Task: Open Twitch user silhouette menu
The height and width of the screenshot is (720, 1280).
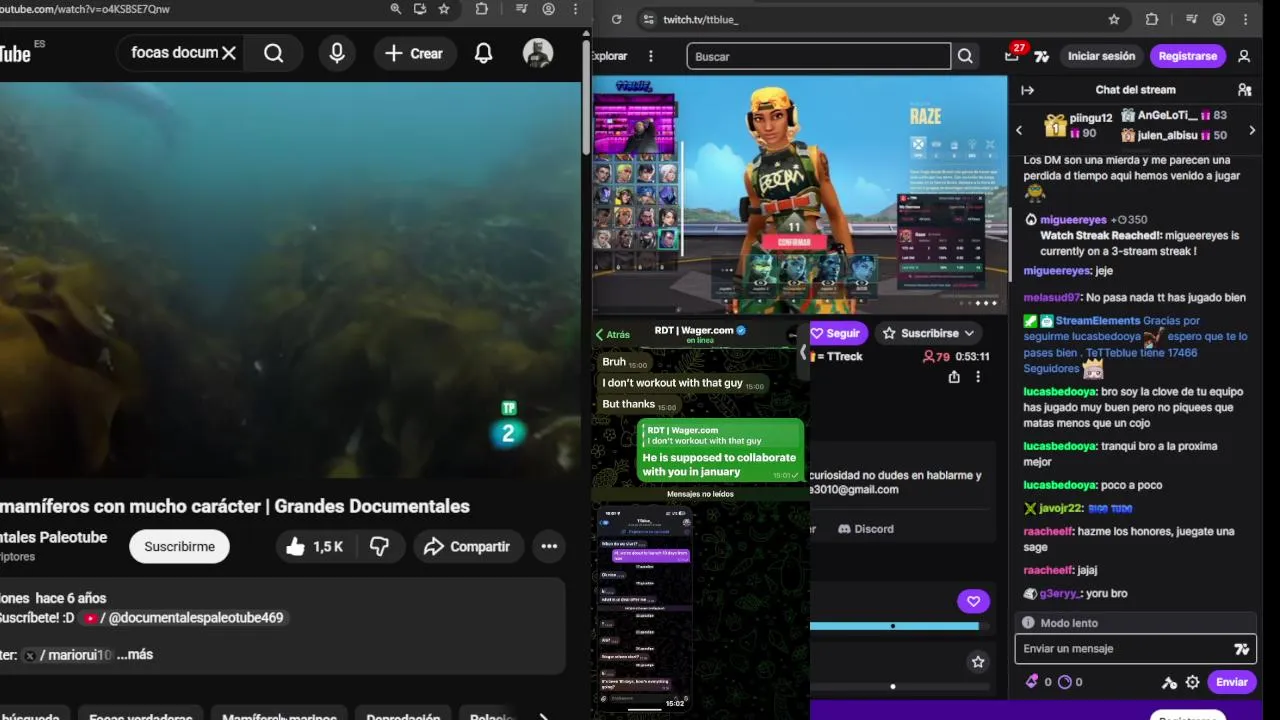Action: [1244, 56]
